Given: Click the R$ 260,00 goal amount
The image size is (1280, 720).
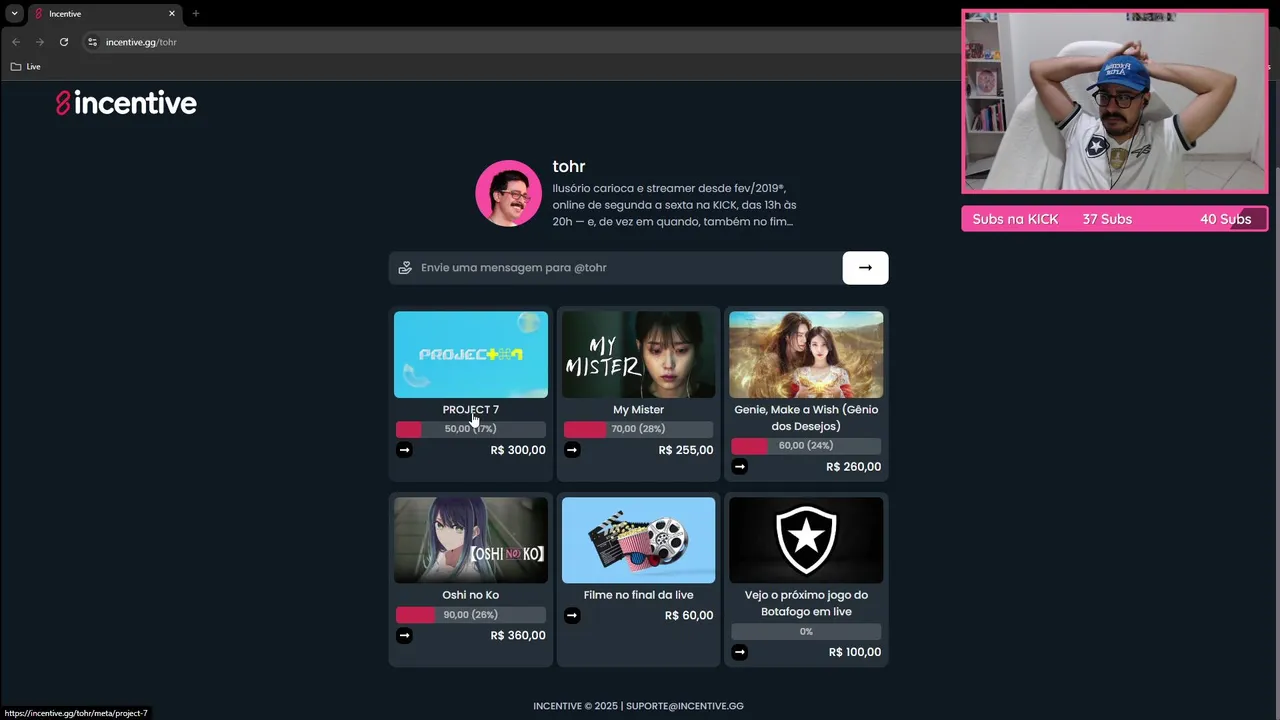Looking at the screenshot, I should [x=854, y=467].
